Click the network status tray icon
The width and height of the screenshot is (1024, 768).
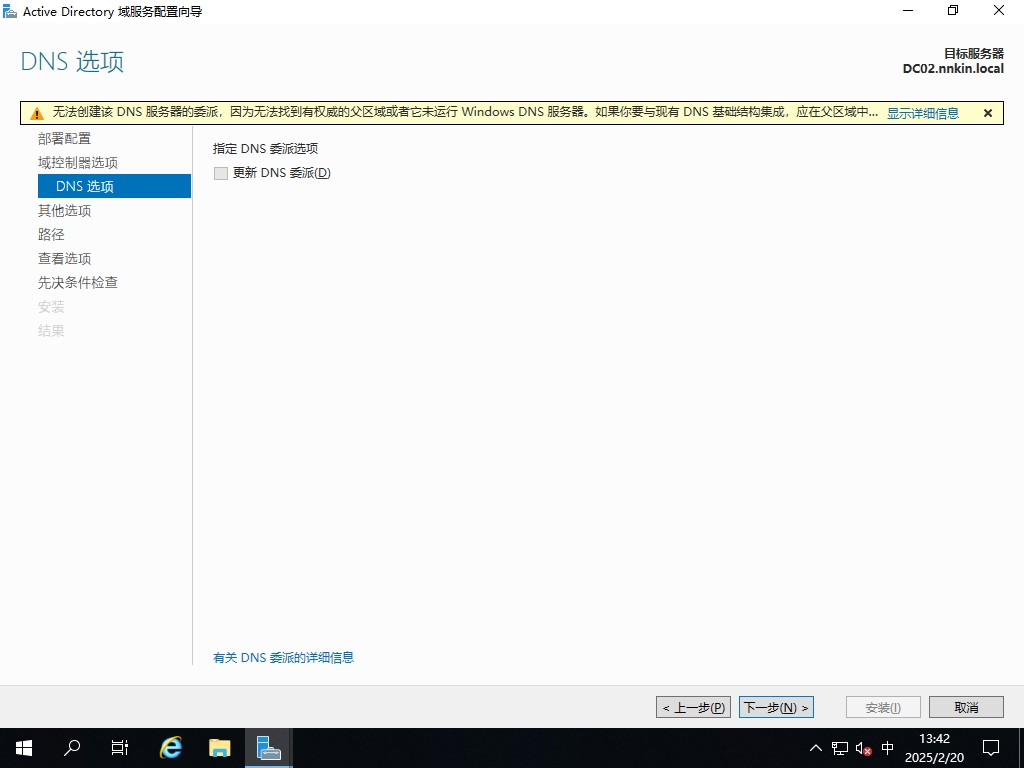click(x=840, y=748)
